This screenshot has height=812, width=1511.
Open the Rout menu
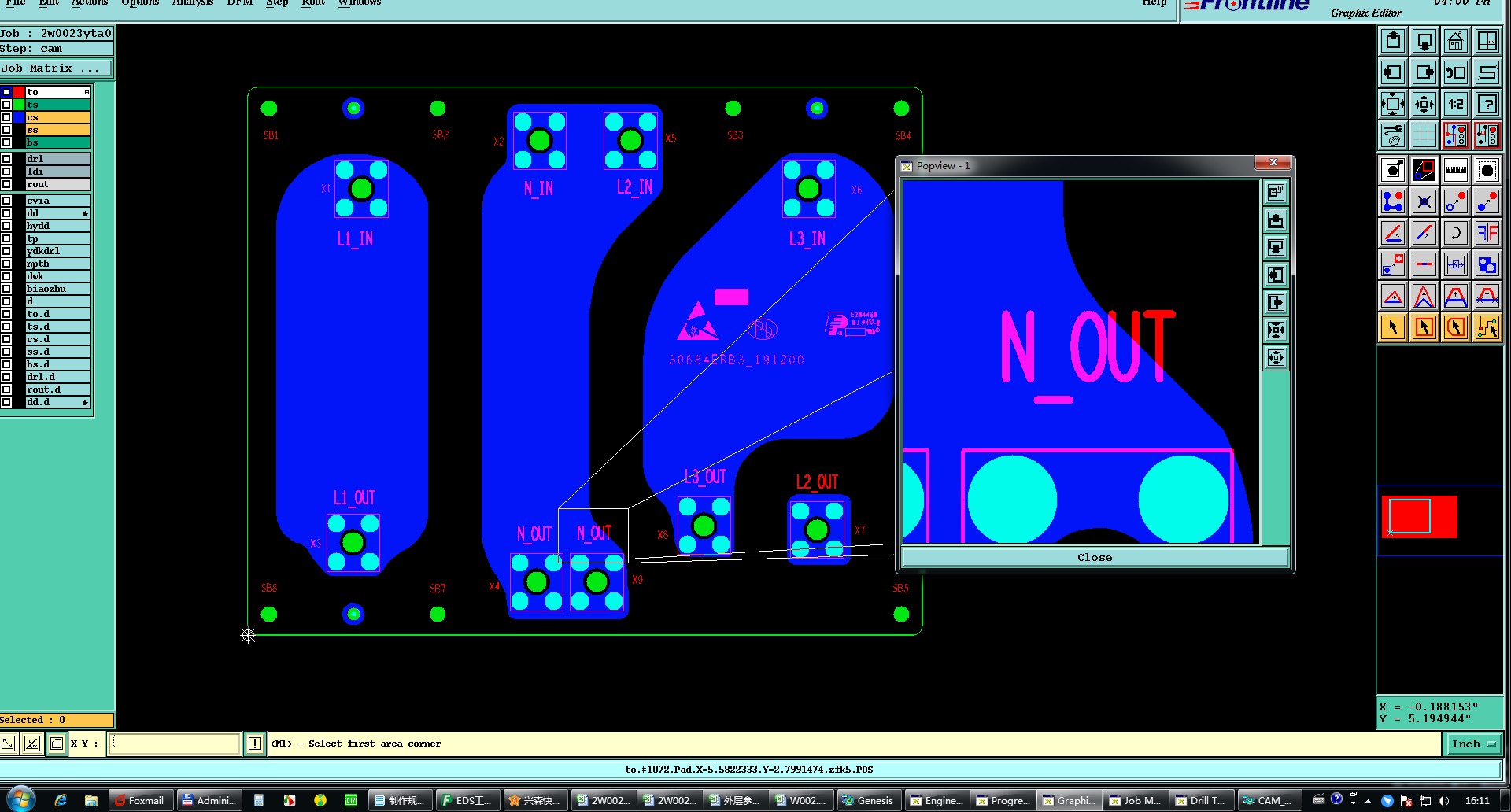tap(313, 3)
